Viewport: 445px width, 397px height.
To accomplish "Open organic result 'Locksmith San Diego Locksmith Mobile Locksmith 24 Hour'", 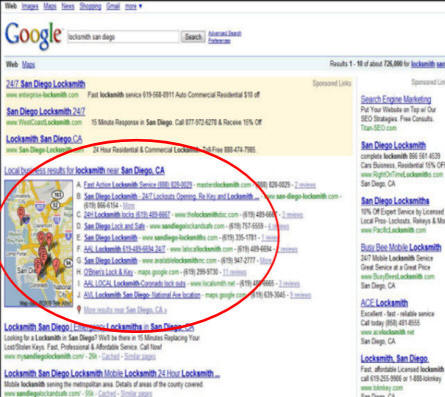I will pyautogui.click(x=112, y=373).
